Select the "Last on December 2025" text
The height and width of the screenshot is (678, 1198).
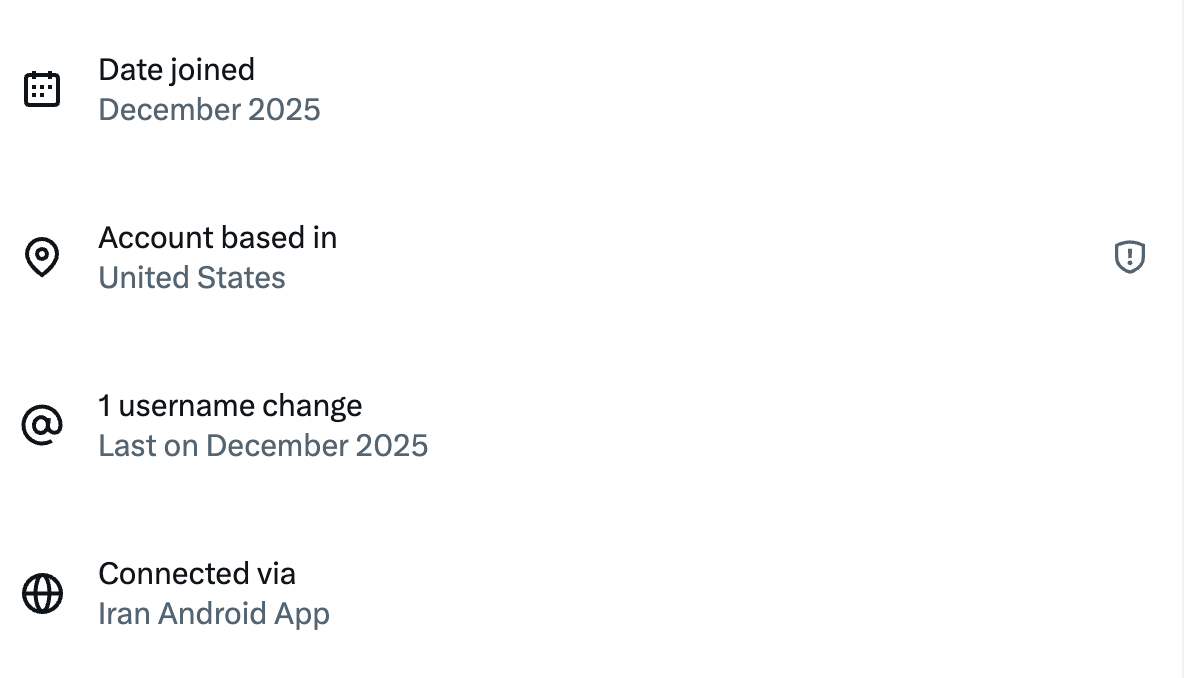pos(263,446)
